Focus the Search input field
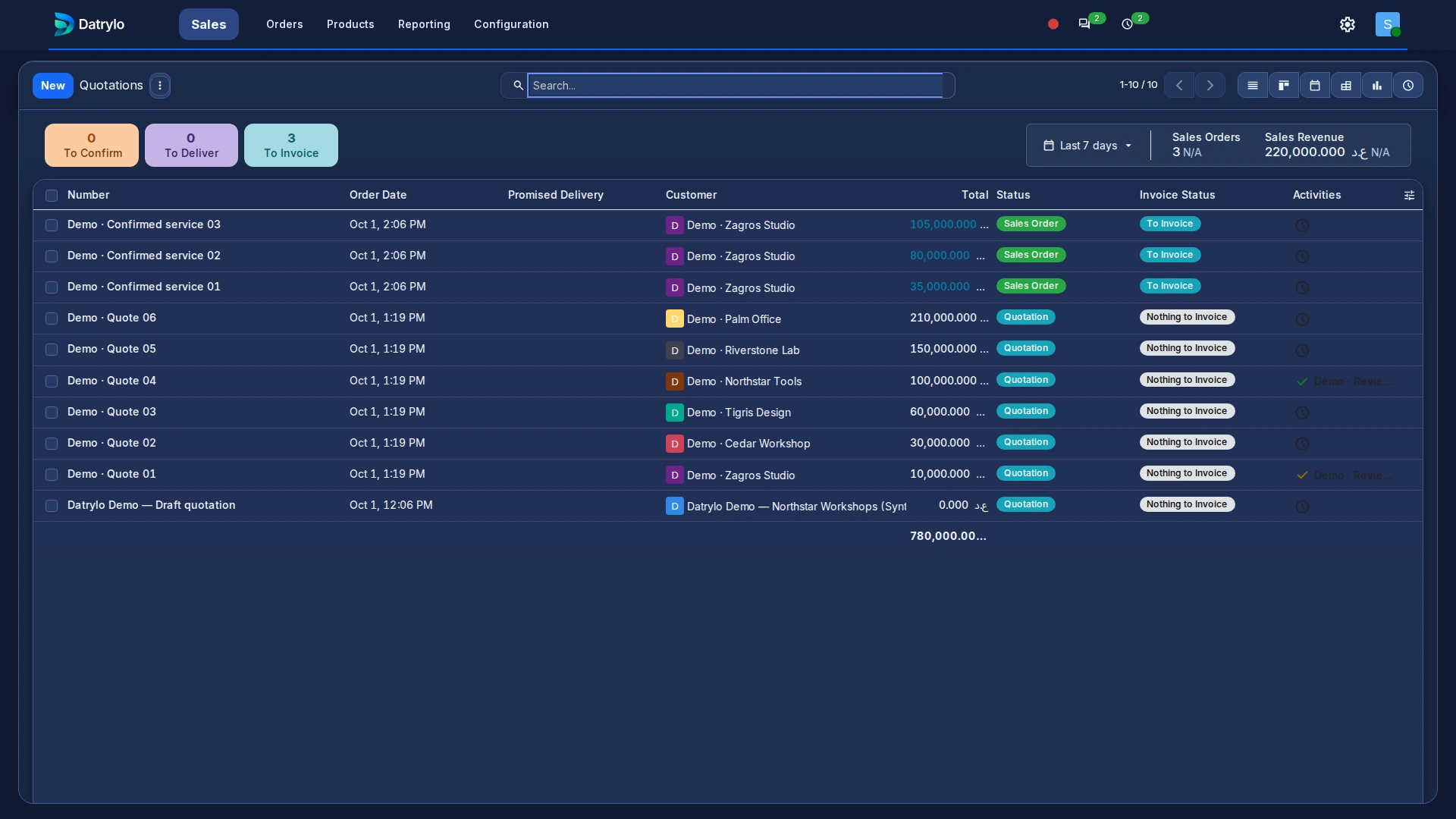 [735, 86]
